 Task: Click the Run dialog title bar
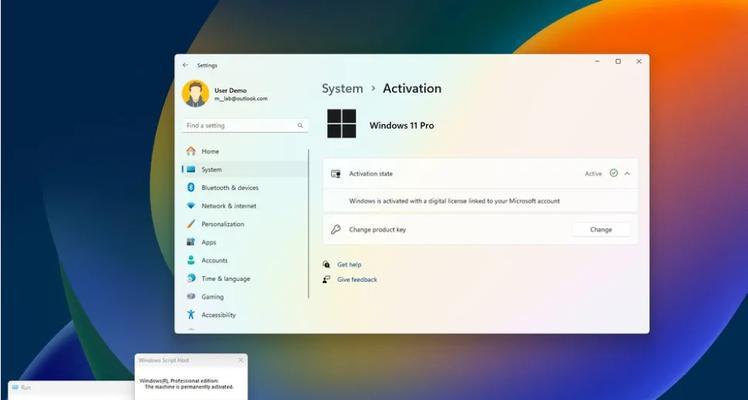point(72,388)
